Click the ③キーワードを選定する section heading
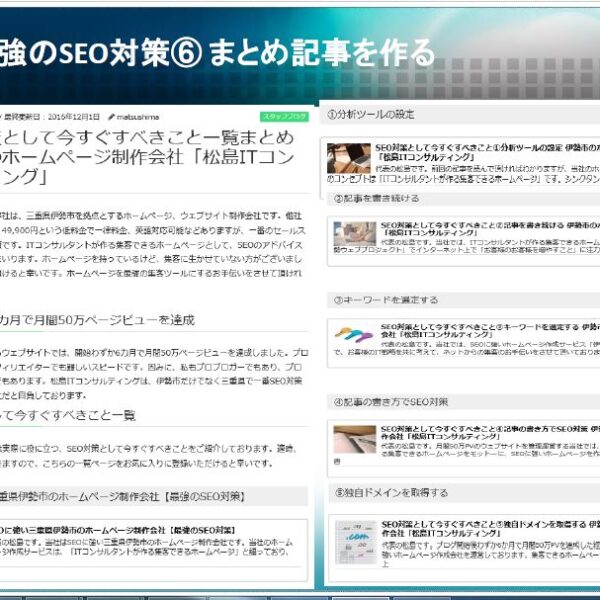The width and height of the screenshot is (600, 600). 384,299
